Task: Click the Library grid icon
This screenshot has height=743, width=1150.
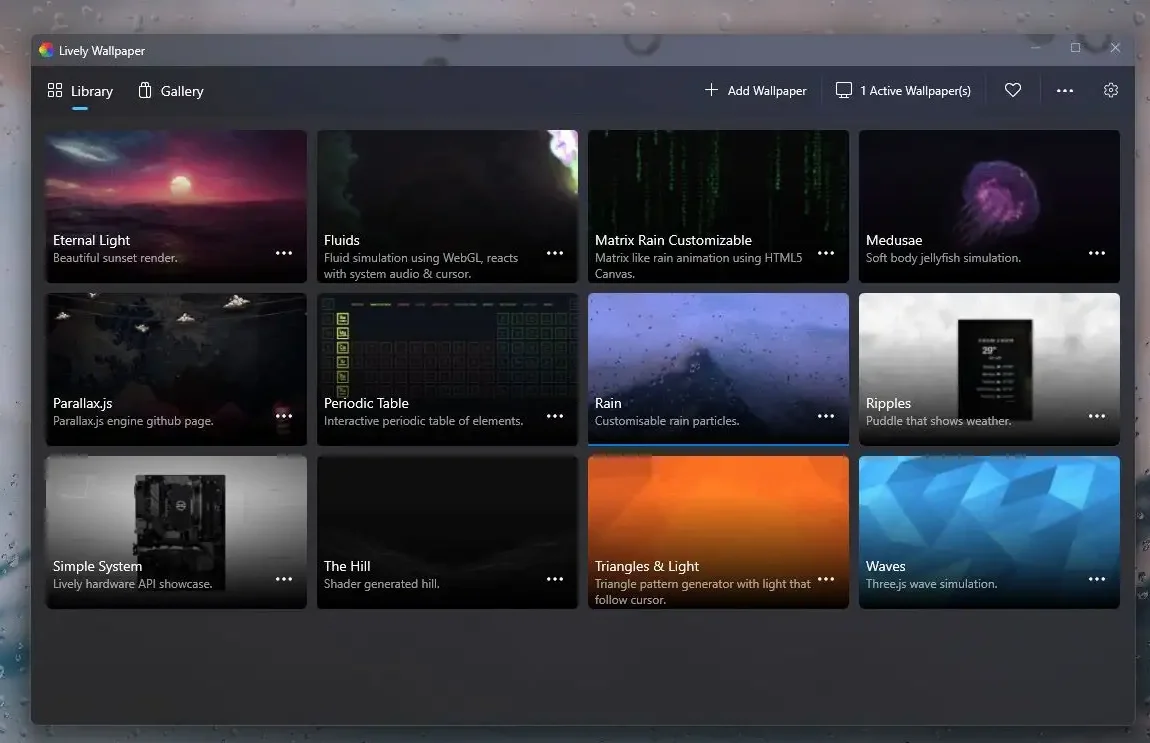Action: 55,90
